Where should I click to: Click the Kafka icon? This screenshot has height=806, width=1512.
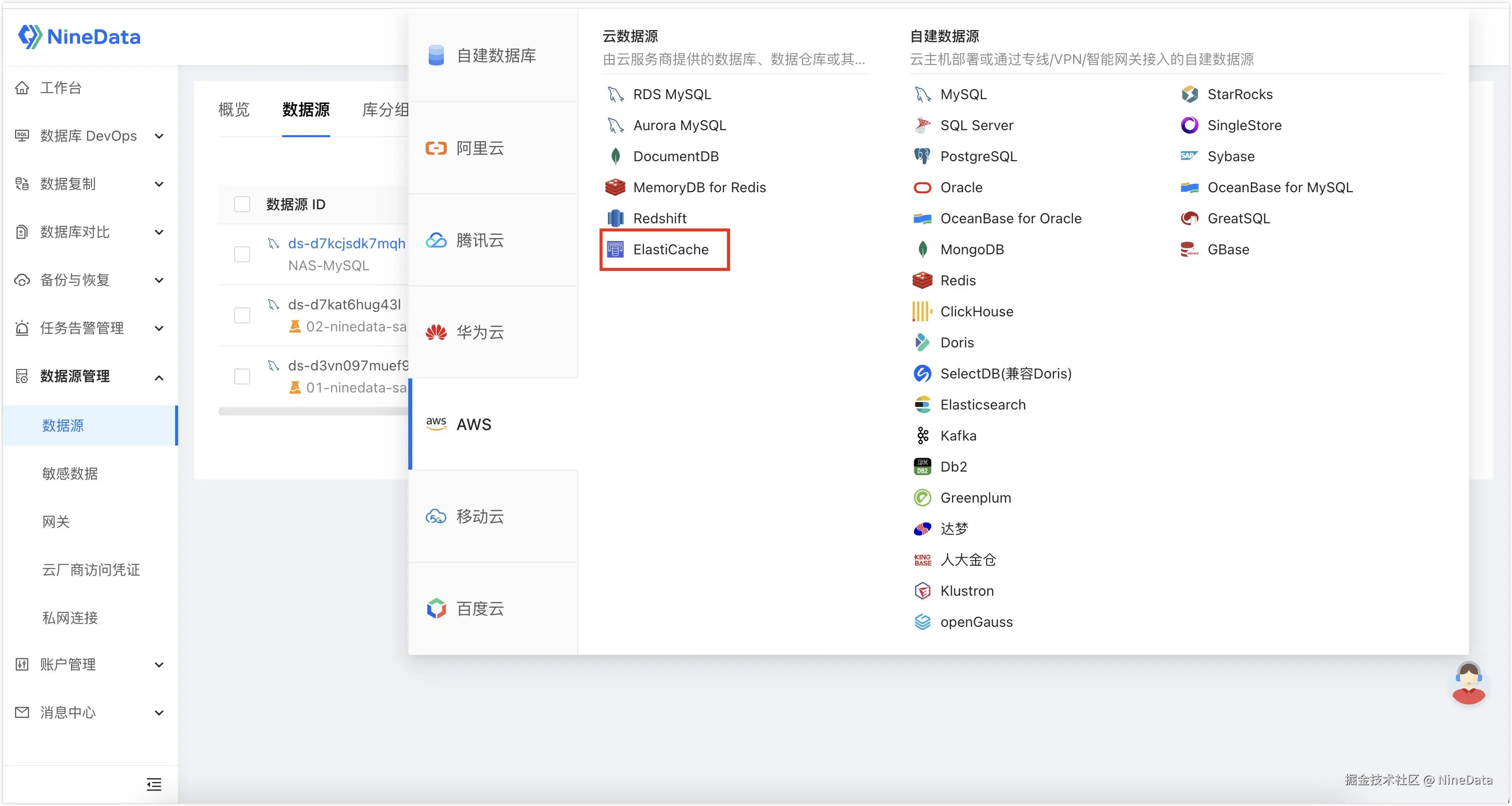click(922, 436)
